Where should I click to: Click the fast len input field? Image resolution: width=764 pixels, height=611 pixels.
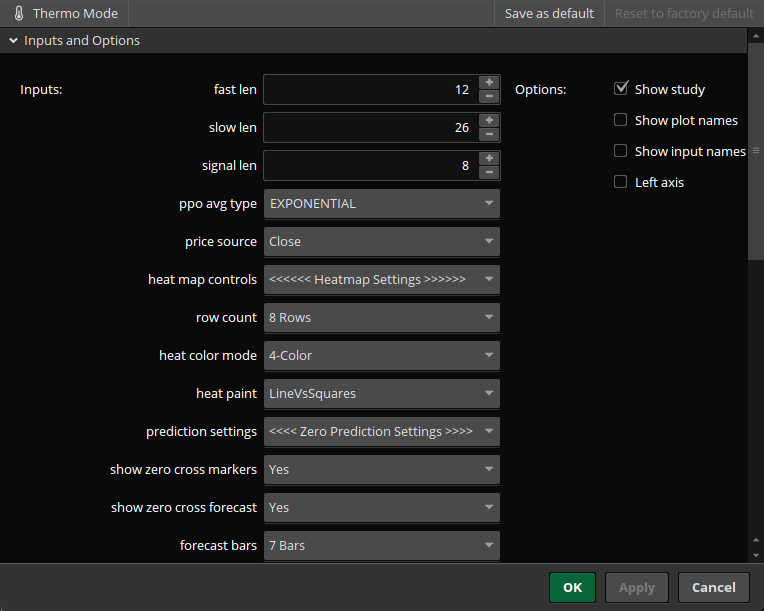click(x=371, y=90)
